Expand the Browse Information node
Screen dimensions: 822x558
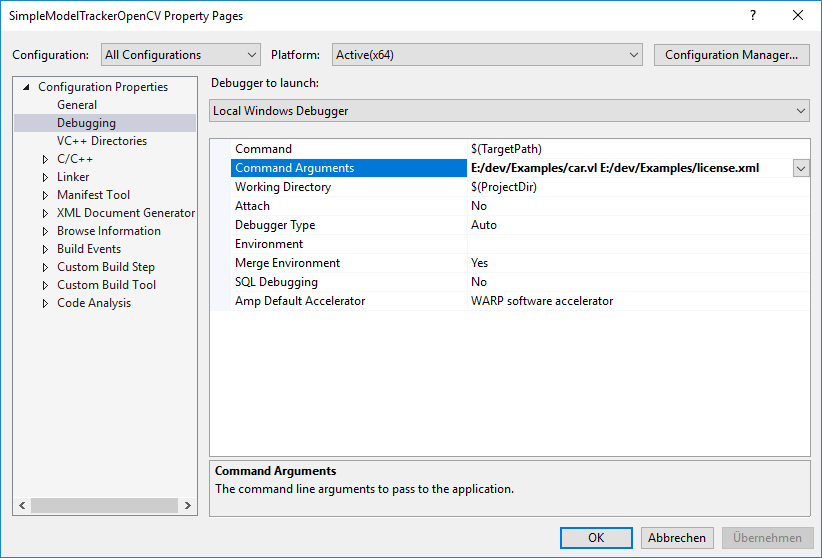[46, 231]
